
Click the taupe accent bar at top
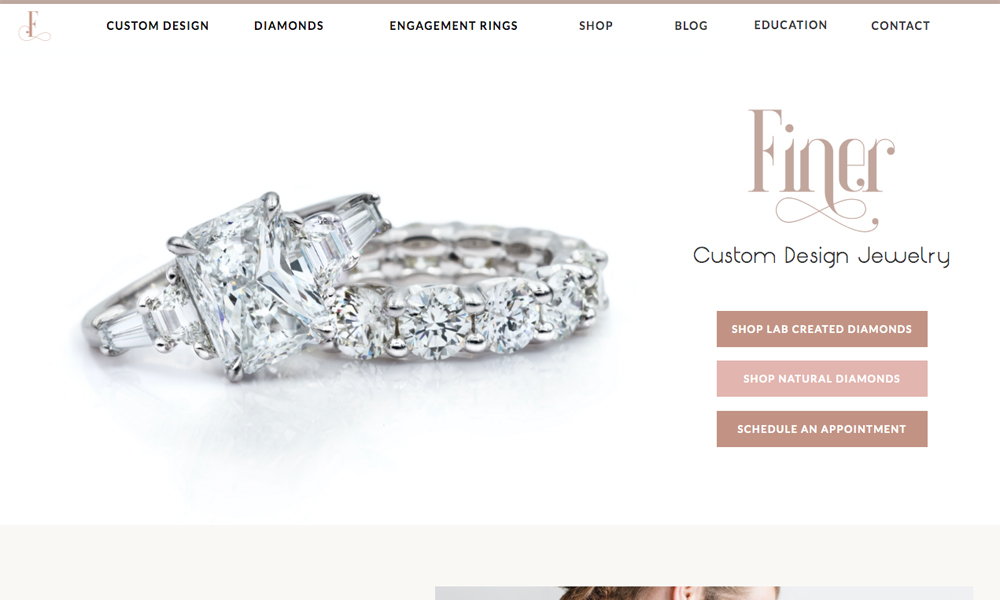click(x=500, y=2)
